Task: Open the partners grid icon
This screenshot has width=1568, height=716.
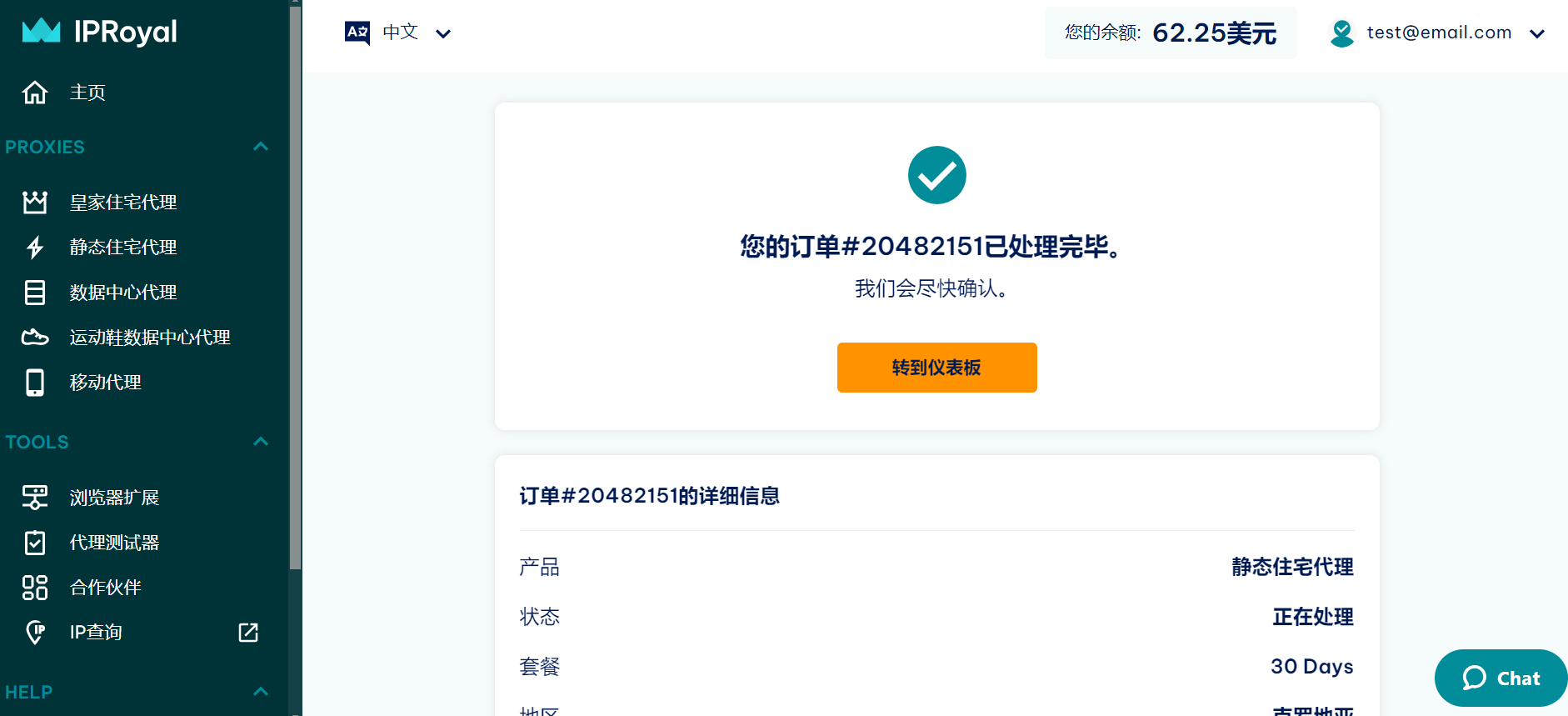Action: [x=35, y=588]
